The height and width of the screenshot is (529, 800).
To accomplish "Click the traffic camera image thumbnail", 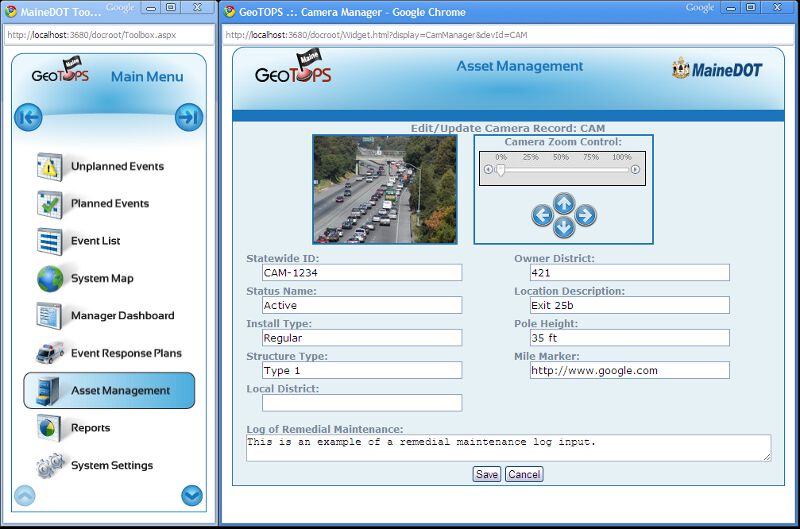I will 385,189.
